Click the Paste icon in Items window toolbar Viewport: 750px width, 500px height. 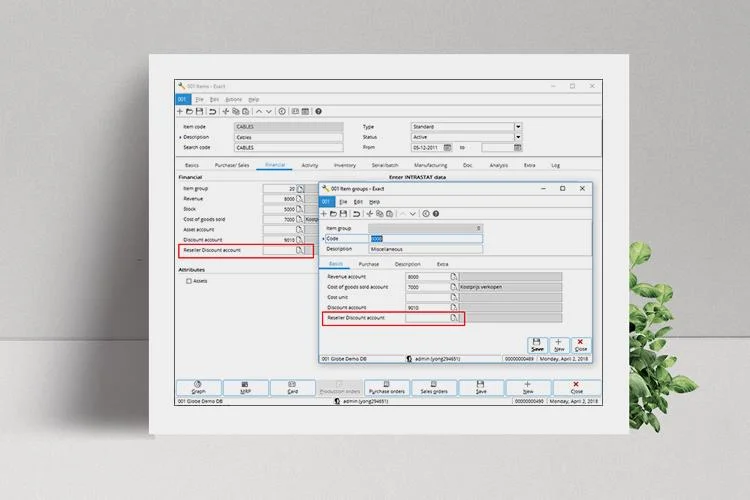point(245,111)
